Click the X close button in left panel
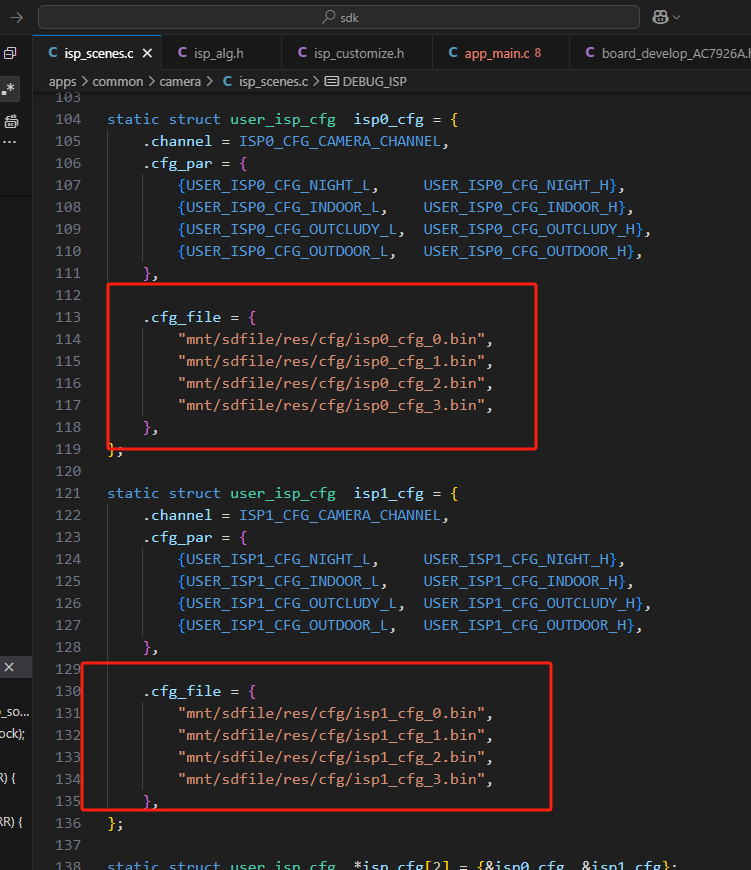The height and width of the screenshot is (870, 751). pos(9,667)
